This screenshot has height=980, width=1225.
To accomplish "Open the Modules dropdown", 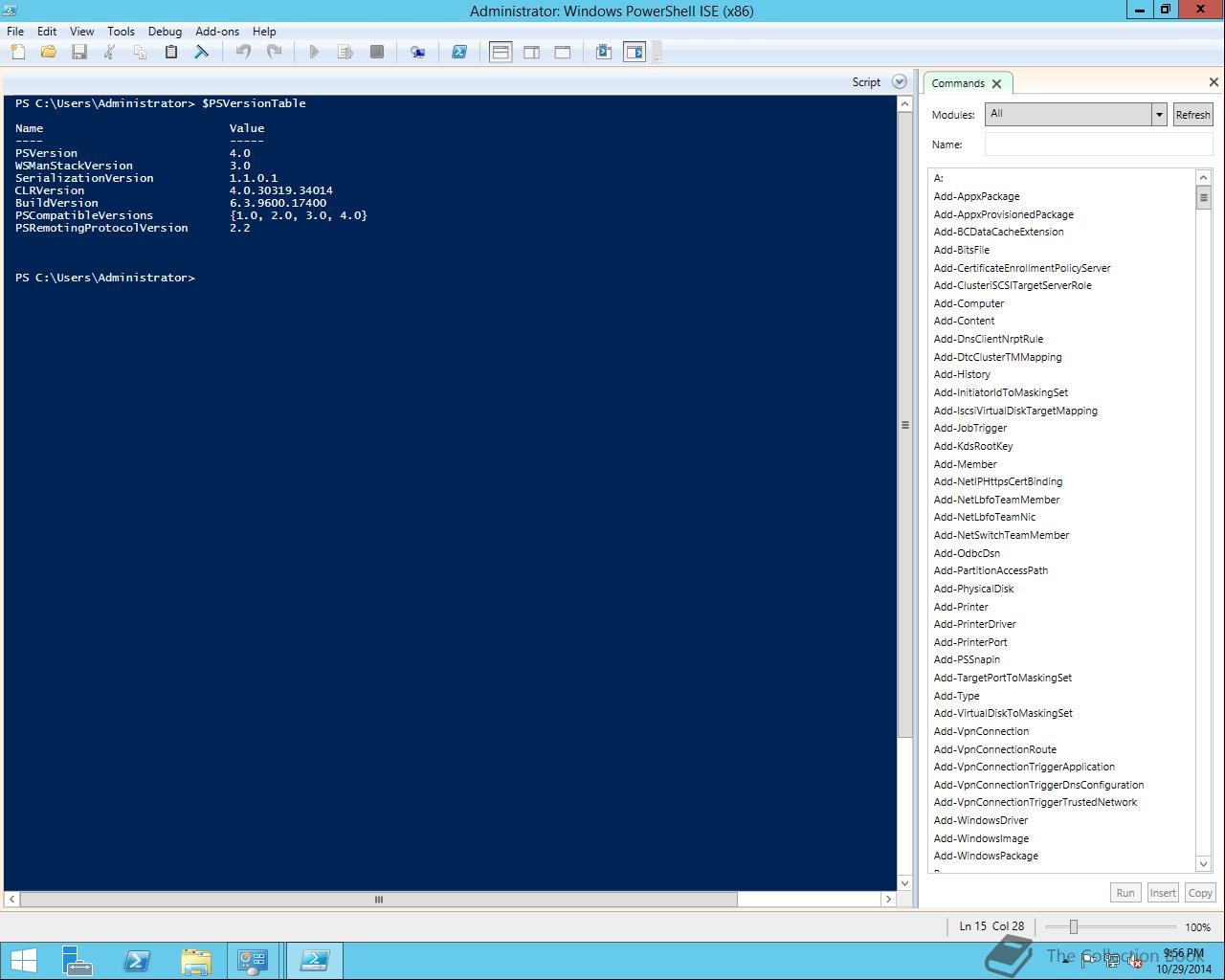I will click(x=1076, y=114).
